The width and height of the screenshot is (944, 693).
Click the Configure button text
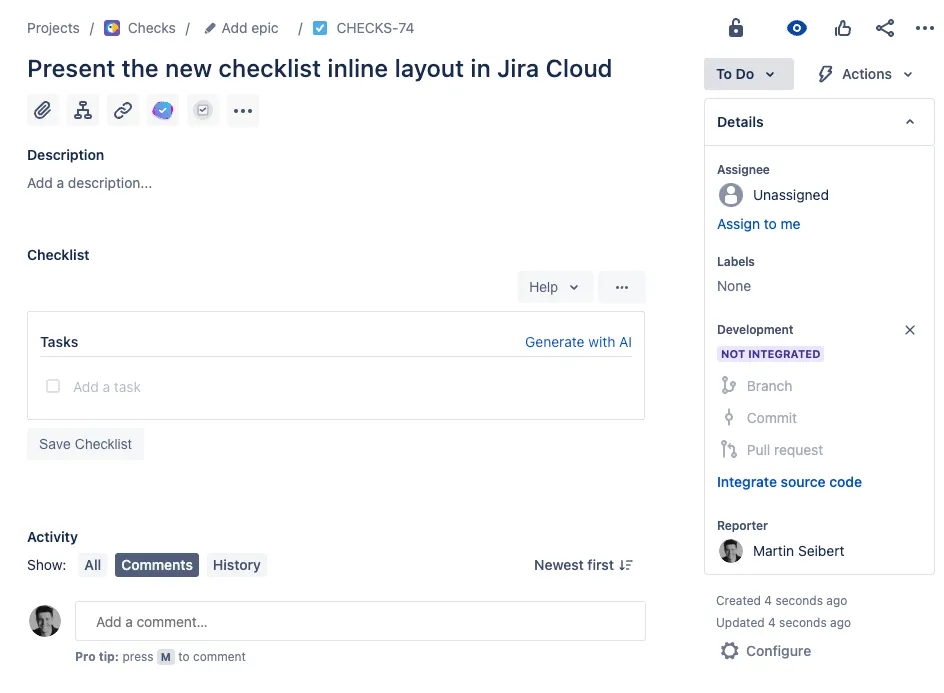pyautogui.click(x=778, y=651)
